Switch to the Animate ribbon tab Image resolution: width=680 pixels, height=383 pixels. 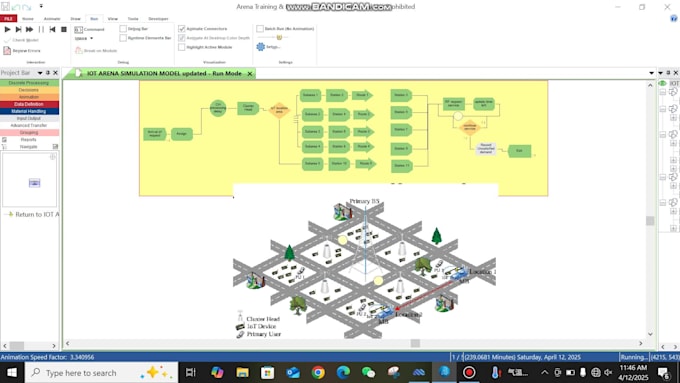coord(52,19)
